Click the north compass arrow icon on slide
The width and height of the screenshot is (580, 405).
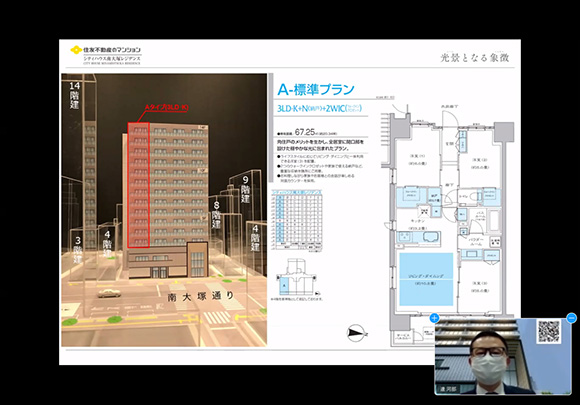357,333
